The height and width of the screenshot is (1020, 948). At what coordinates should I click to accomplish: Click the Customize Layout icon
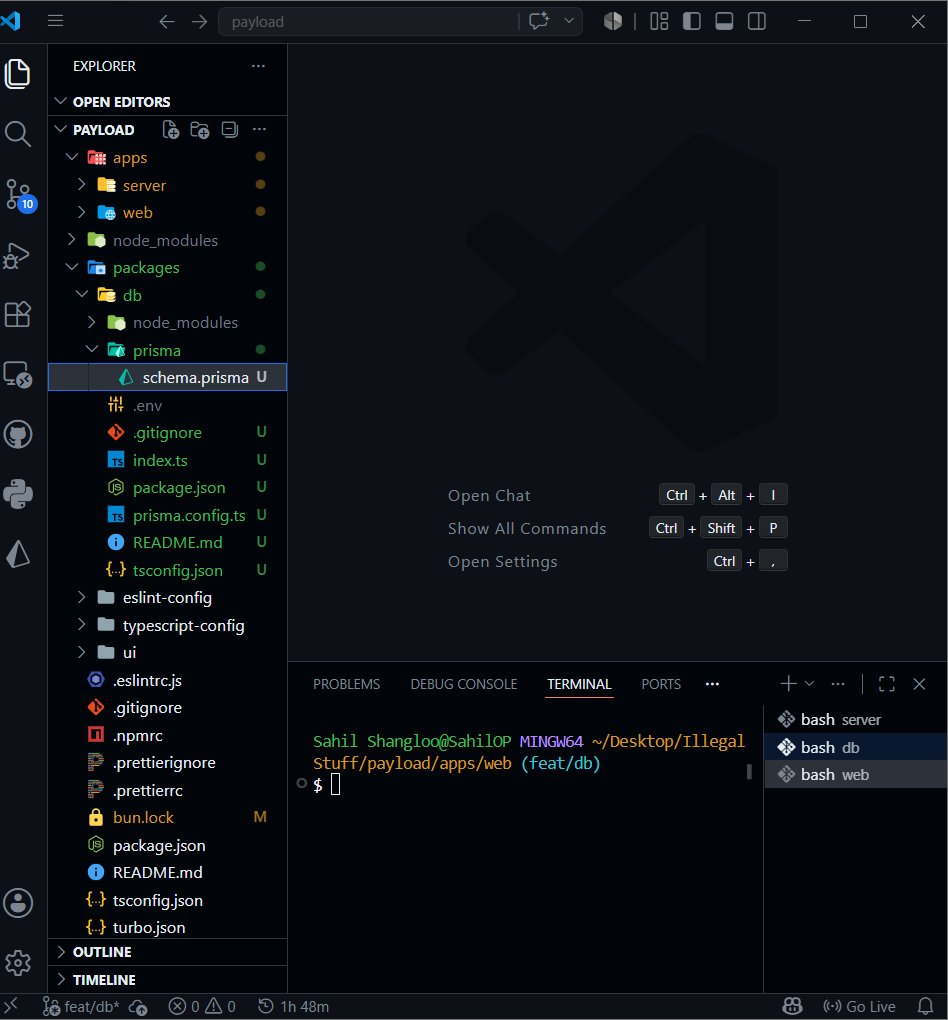[x=659, y=21]
